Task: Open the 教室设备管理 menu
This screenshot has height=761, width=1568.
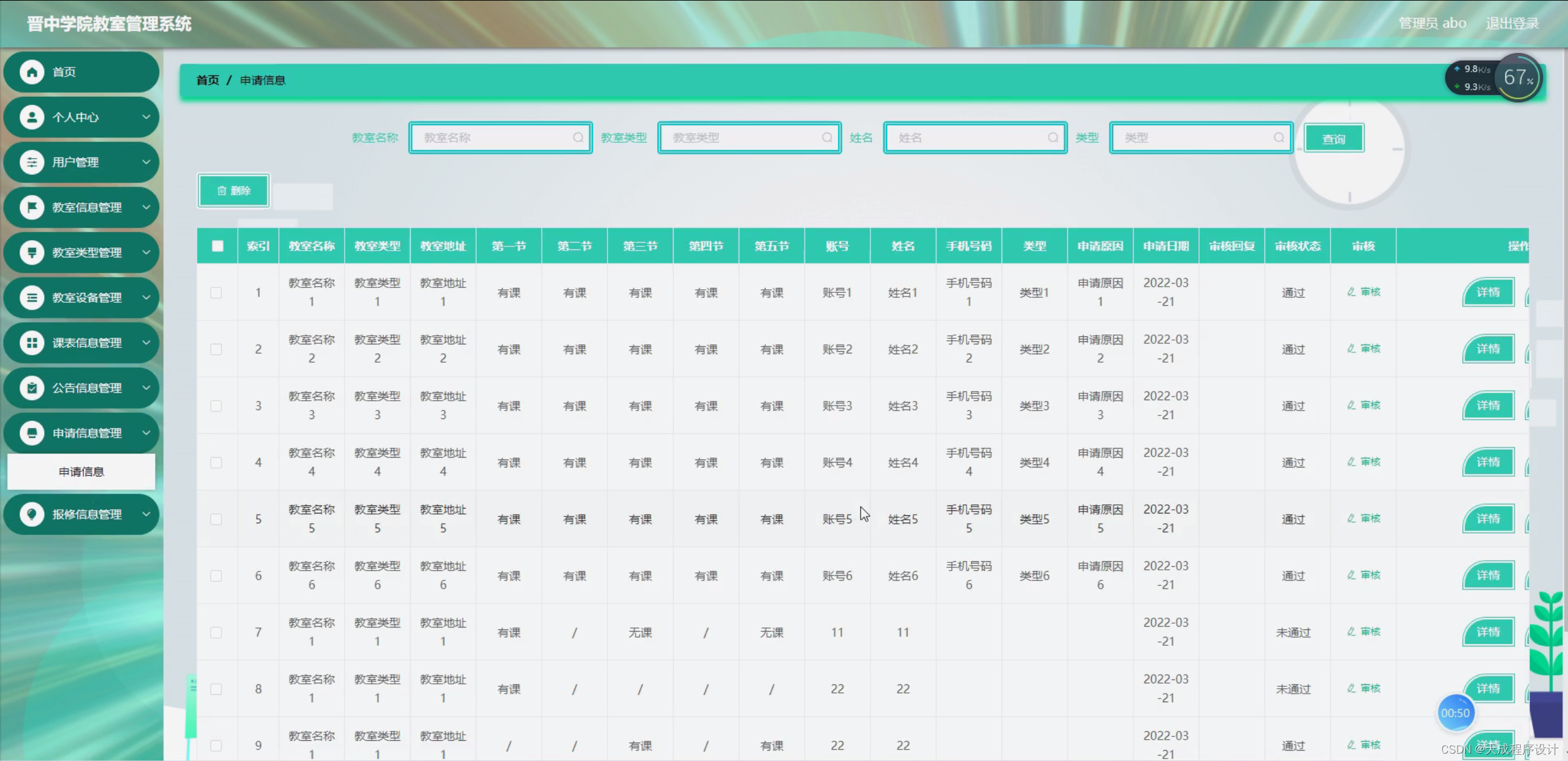Action: point(86,298)
